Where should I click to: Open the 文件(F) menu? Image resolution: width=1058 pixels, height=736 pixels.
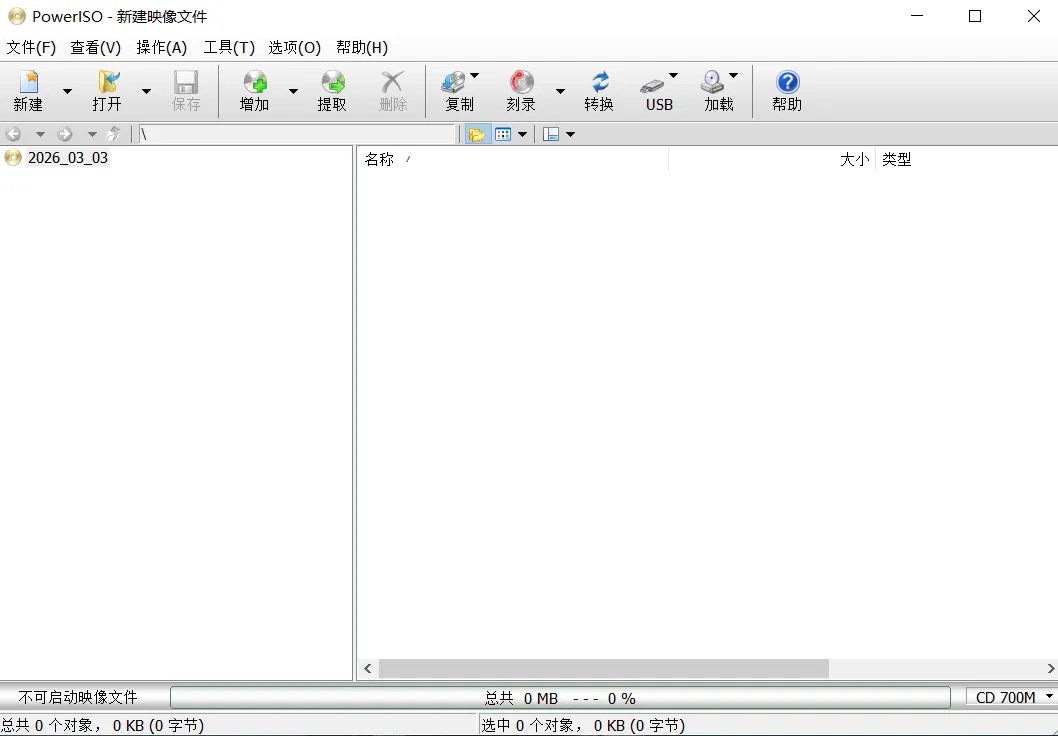[31, 47]
